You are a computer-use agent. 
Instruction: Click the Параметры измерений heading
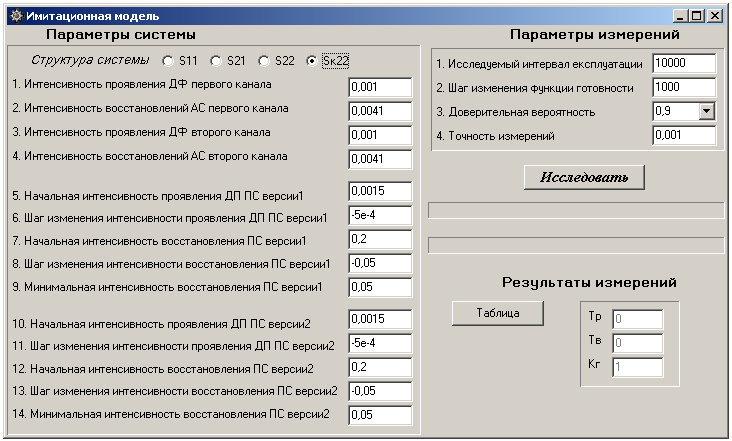coord(595,35)
